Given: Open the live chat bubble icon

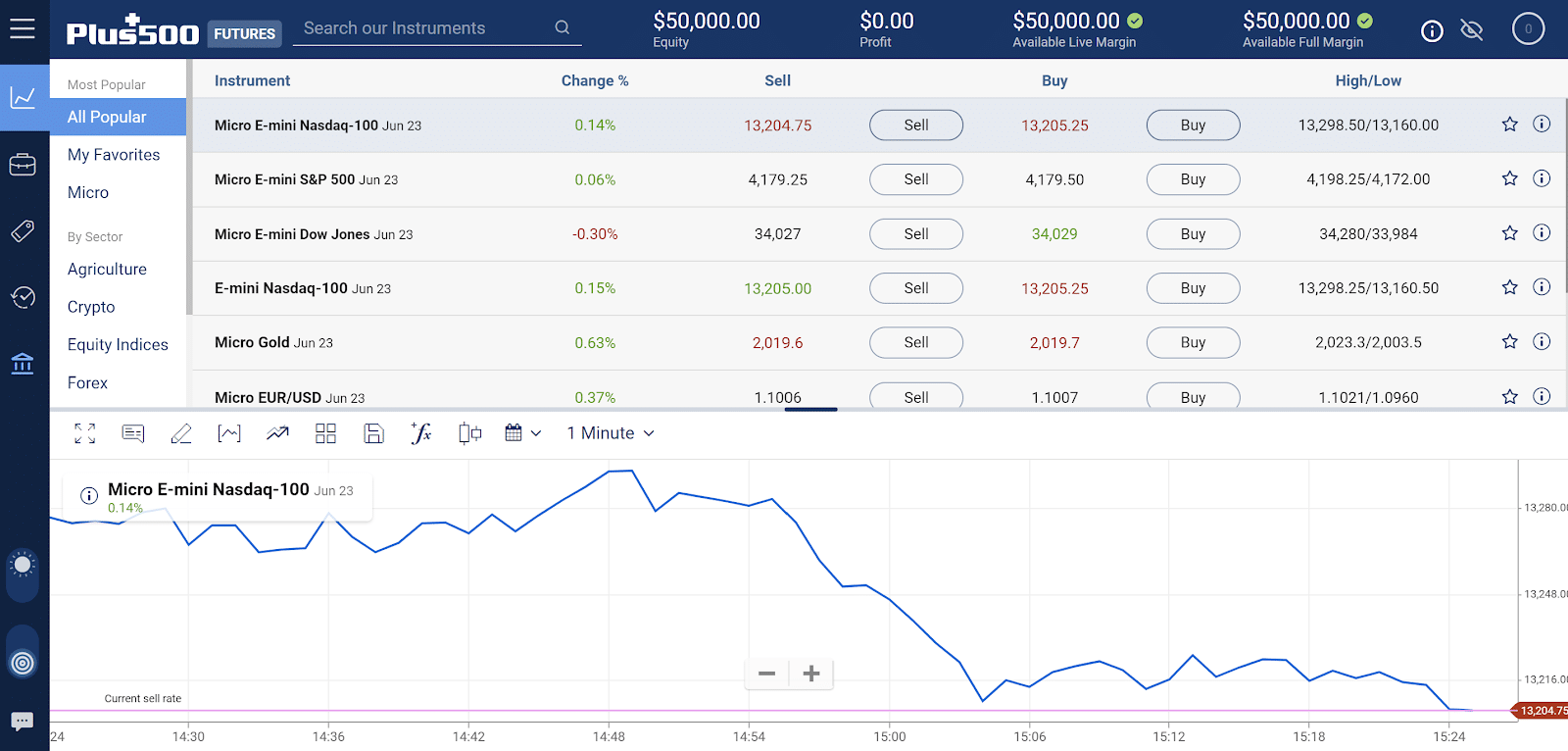Looking at the screenshot, I should click(x=23, y=721).
